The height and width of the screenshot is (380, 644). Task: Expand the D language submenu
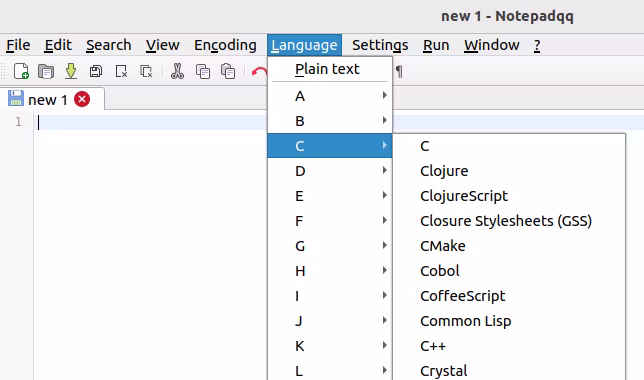point(330,170)
